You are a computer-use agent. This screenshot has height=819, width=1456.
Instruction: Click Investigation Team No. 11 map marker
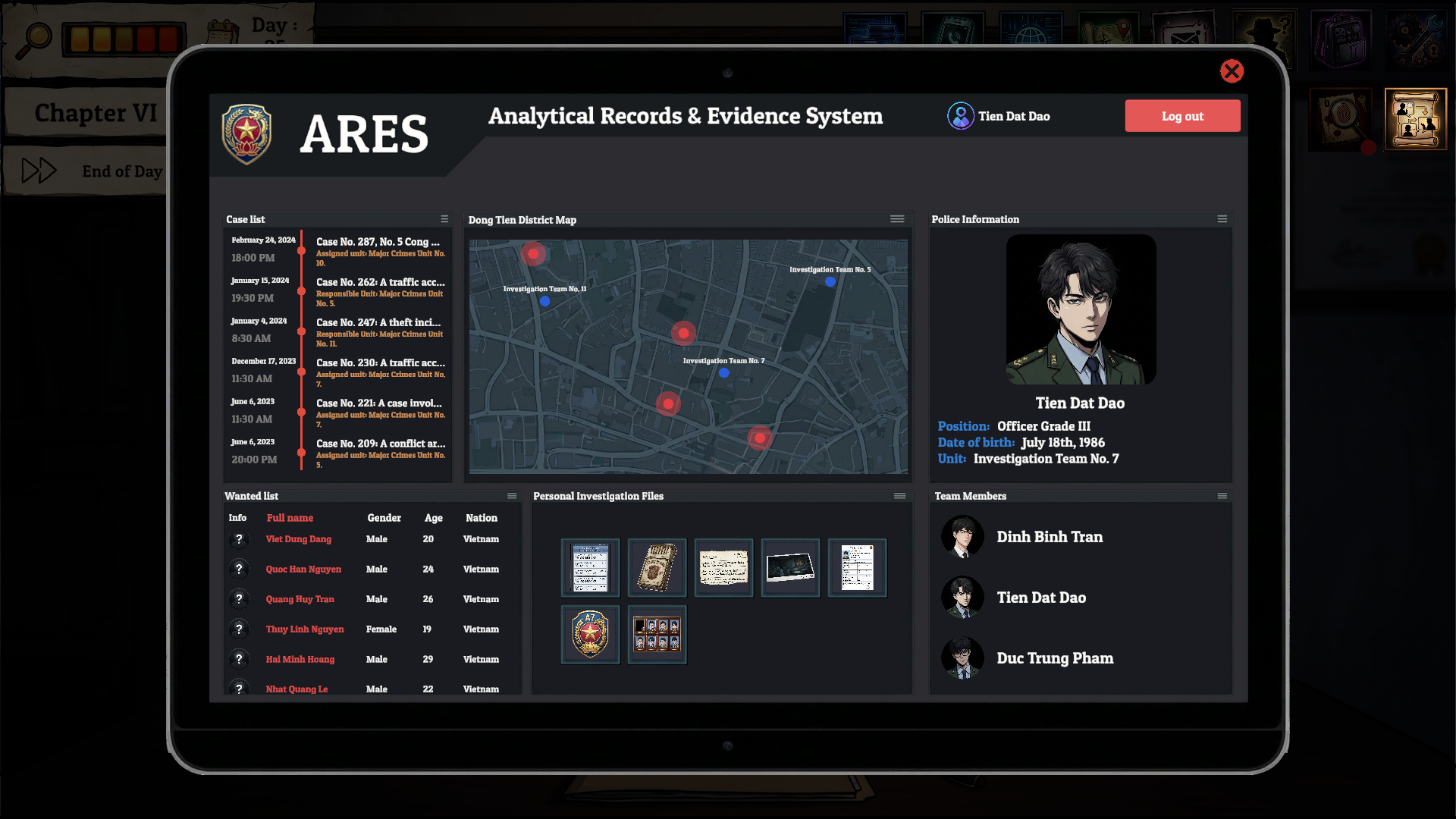click(x=544, y=301)
